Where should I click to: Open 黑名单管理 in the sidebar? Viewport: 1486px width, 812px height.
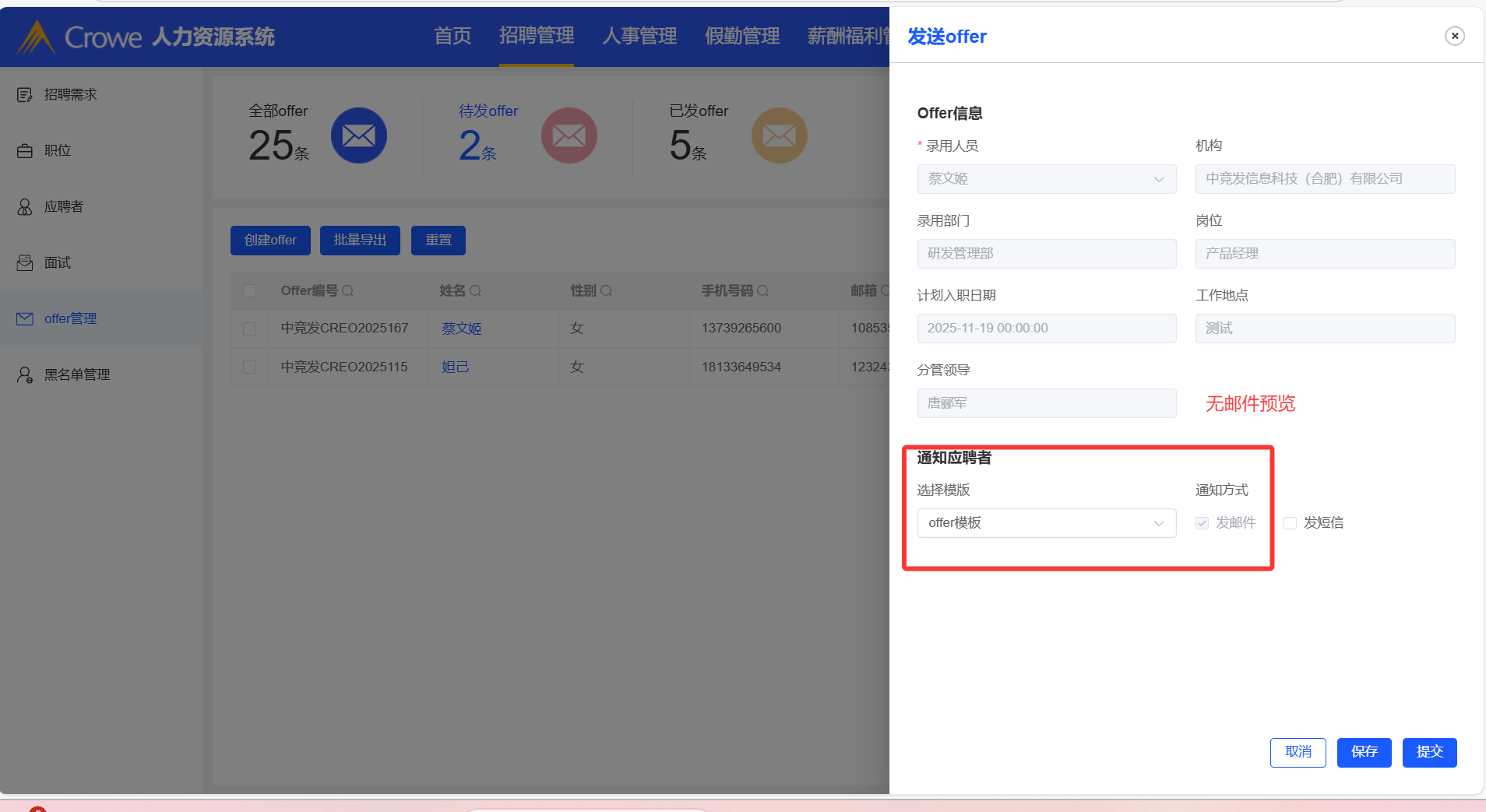[101, 375]
